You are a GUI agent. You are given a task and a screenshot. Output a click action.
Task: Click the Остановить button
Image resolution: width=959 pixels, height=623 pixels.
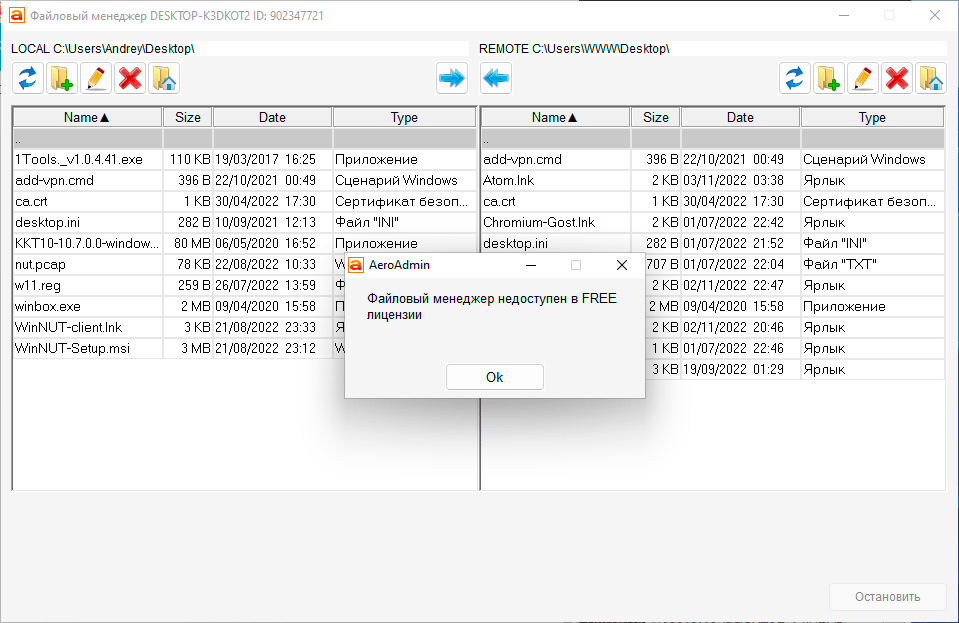click(x=887, y=597)
